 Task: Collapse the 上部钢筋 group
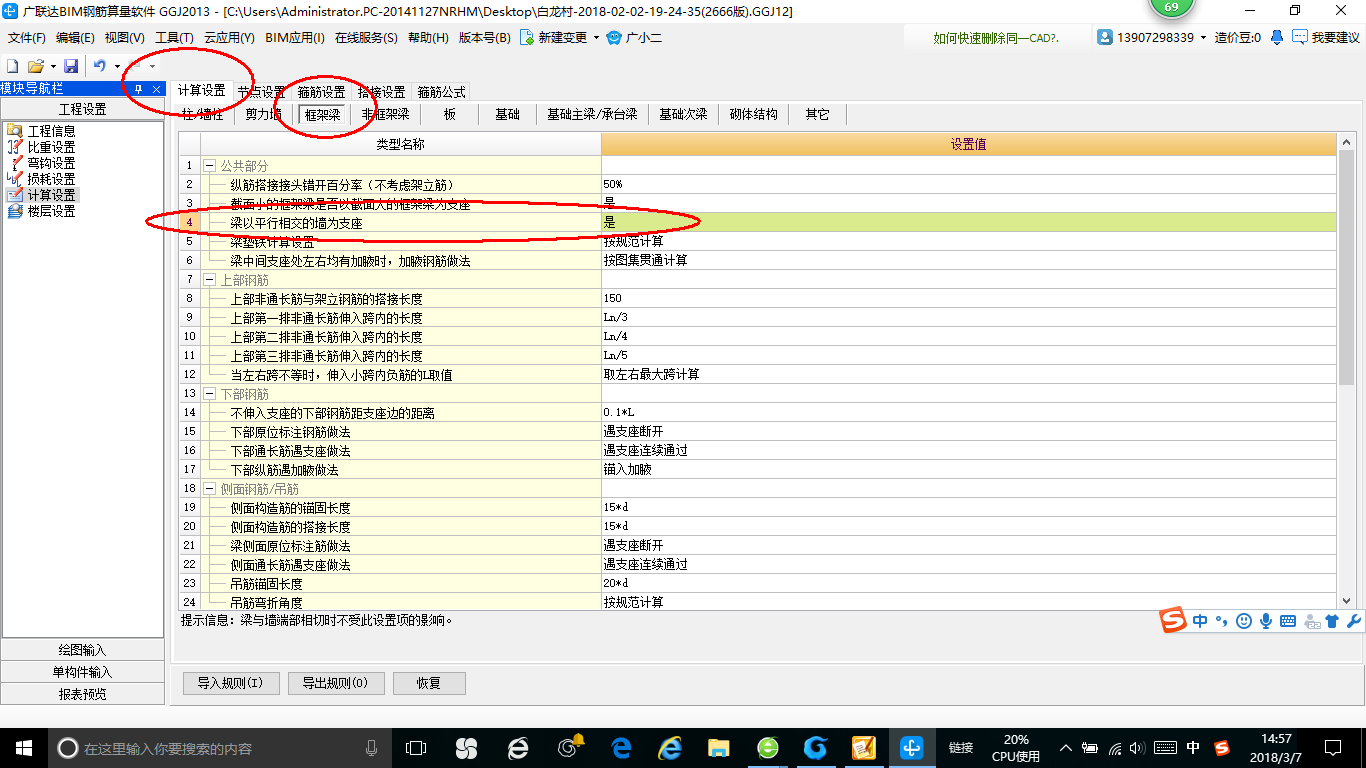tap(209, 280)
